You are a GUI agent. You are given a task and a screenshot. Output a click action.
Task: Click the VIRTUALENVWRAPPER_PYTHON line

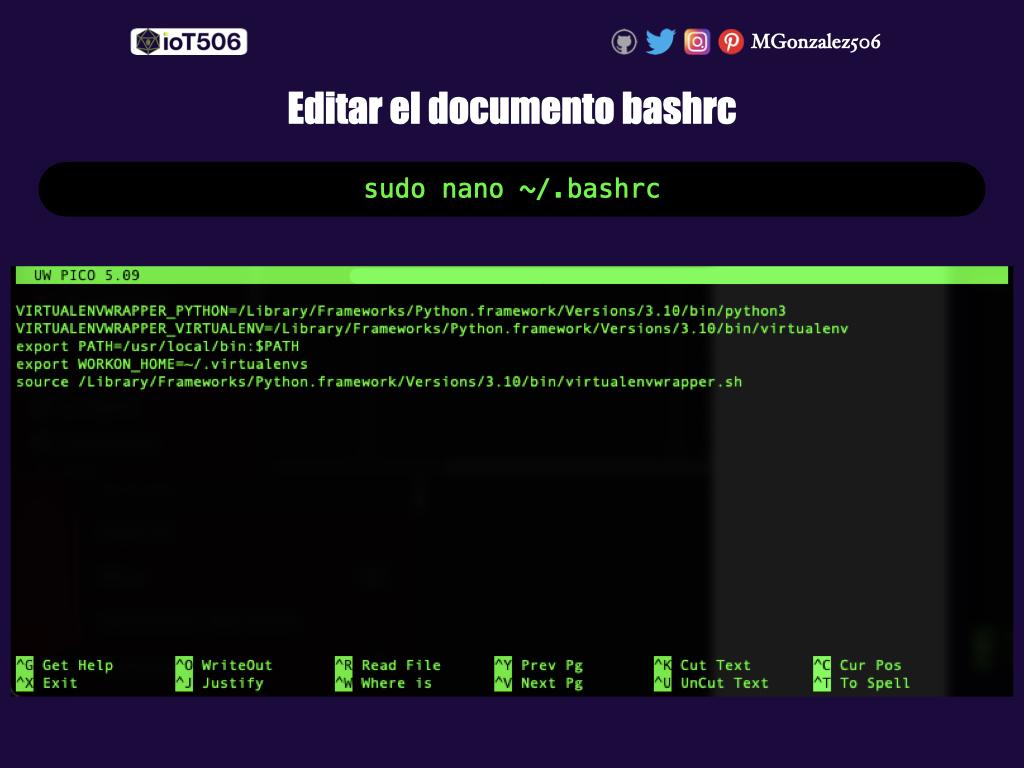coord(401,311)
